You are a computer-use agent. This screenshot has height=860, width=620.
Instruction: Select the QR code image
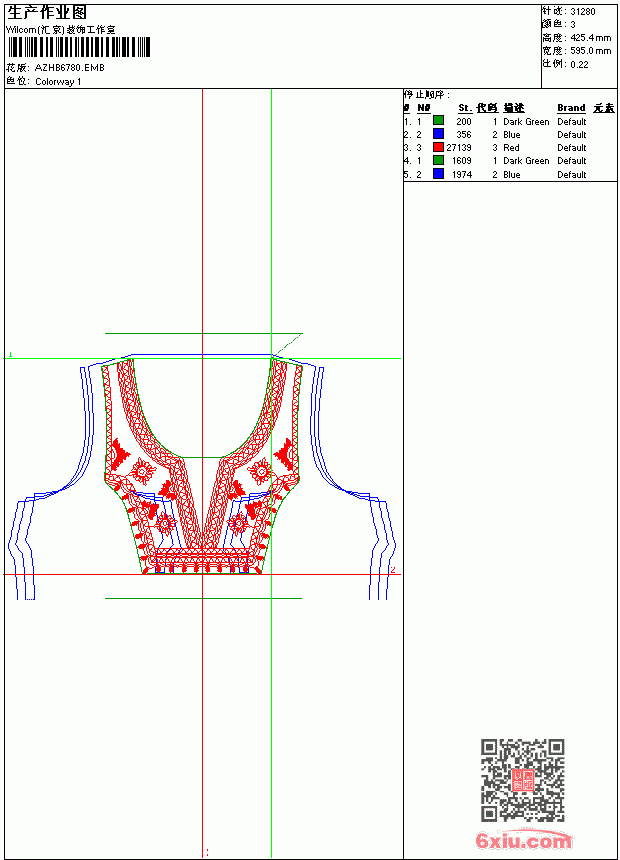point(523,780)
